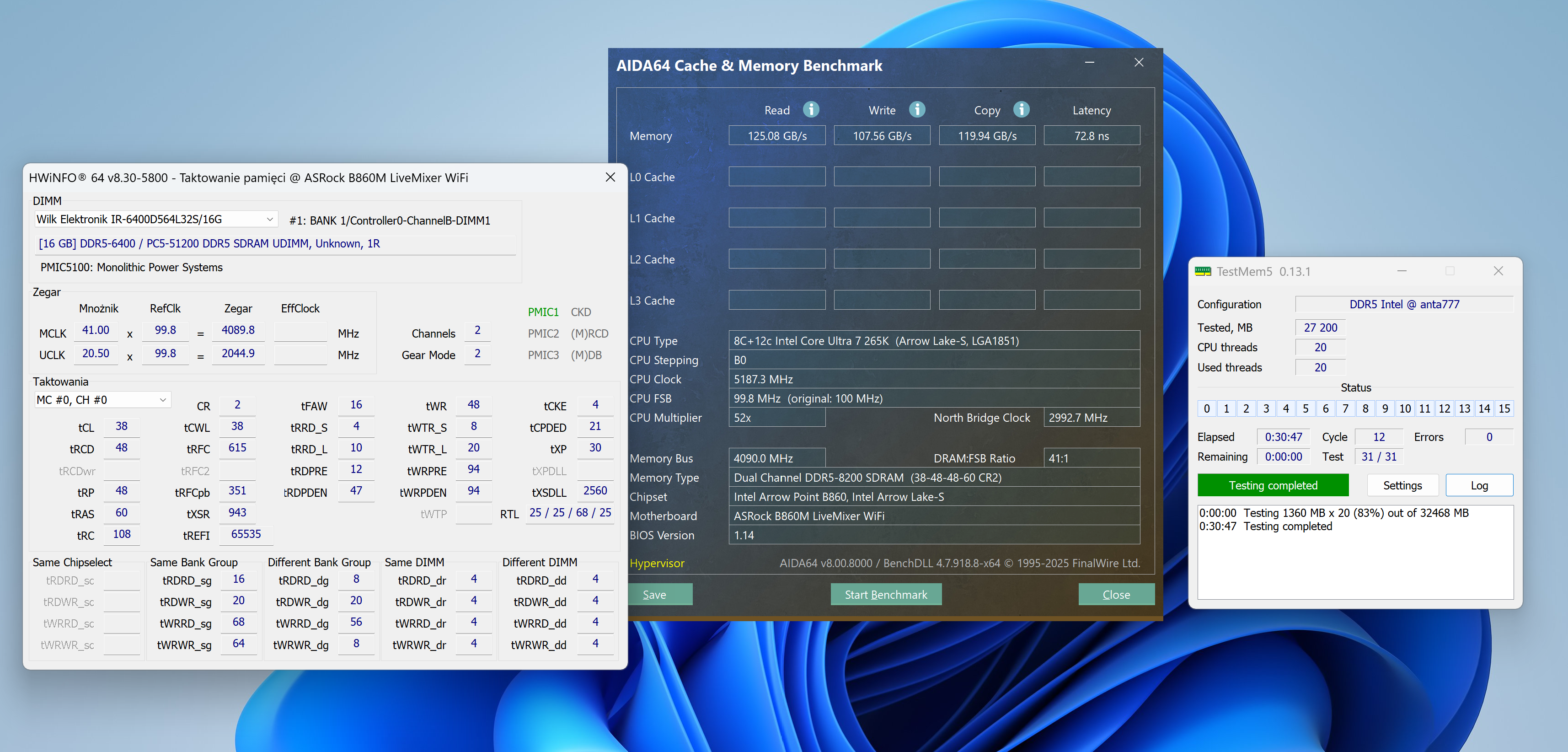The height and width of the screenshot is (752, 1568).
Task: Open the DIMM module selection dropdown
Action: pyautogui.click(x=270, y=219)
